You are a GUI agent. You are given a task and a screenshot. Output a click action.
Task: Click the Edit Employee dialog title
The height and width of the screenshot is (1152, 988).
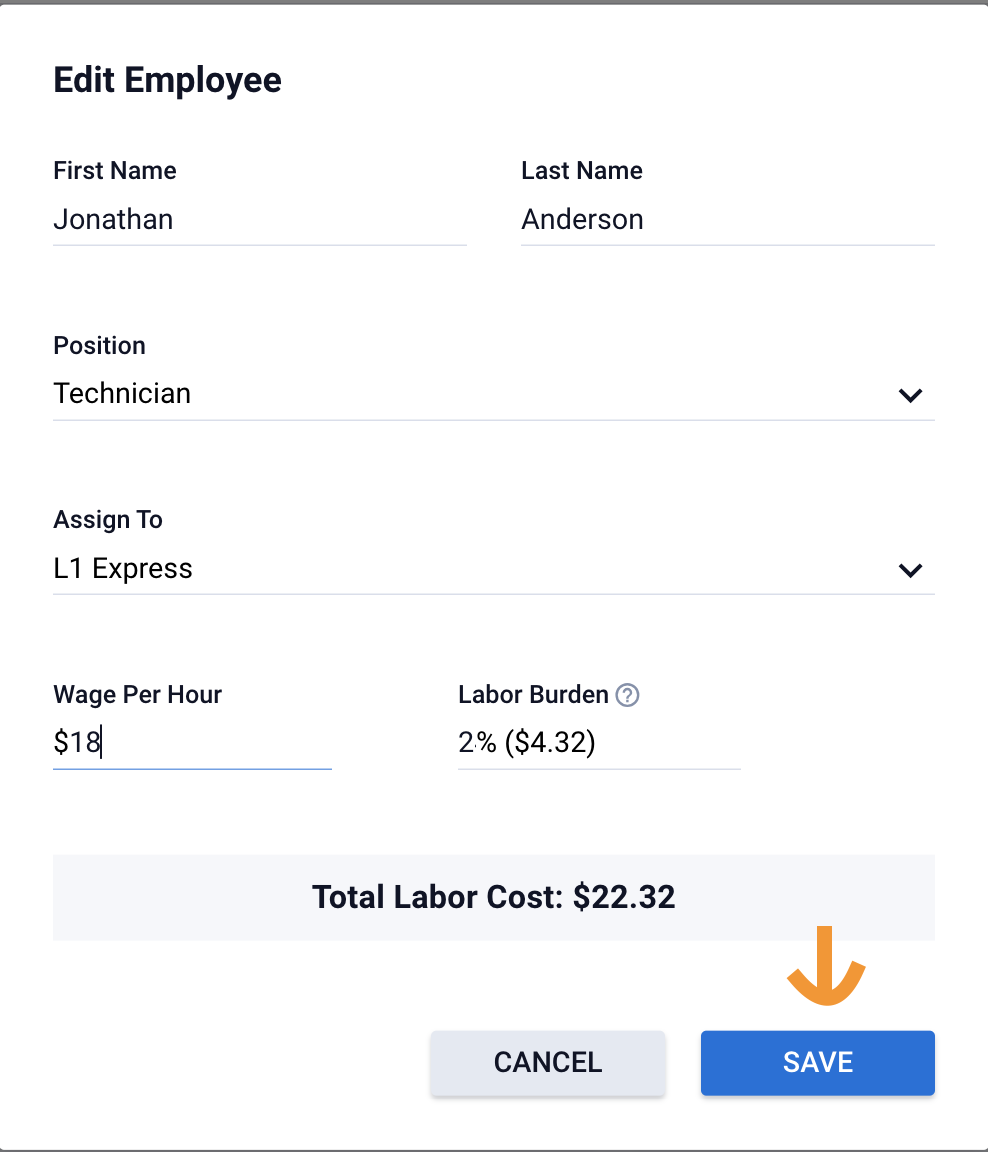pyautogui.click(x=167, y=80)
